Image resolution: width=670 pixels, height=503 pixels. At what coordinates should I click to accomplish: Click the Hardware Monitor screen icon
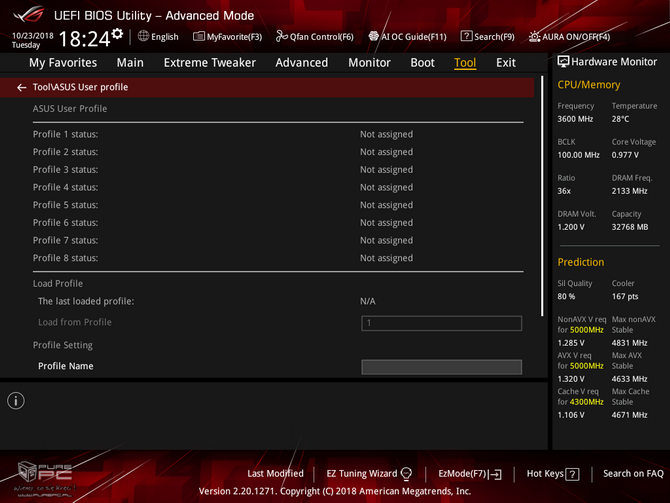point(563,62)
